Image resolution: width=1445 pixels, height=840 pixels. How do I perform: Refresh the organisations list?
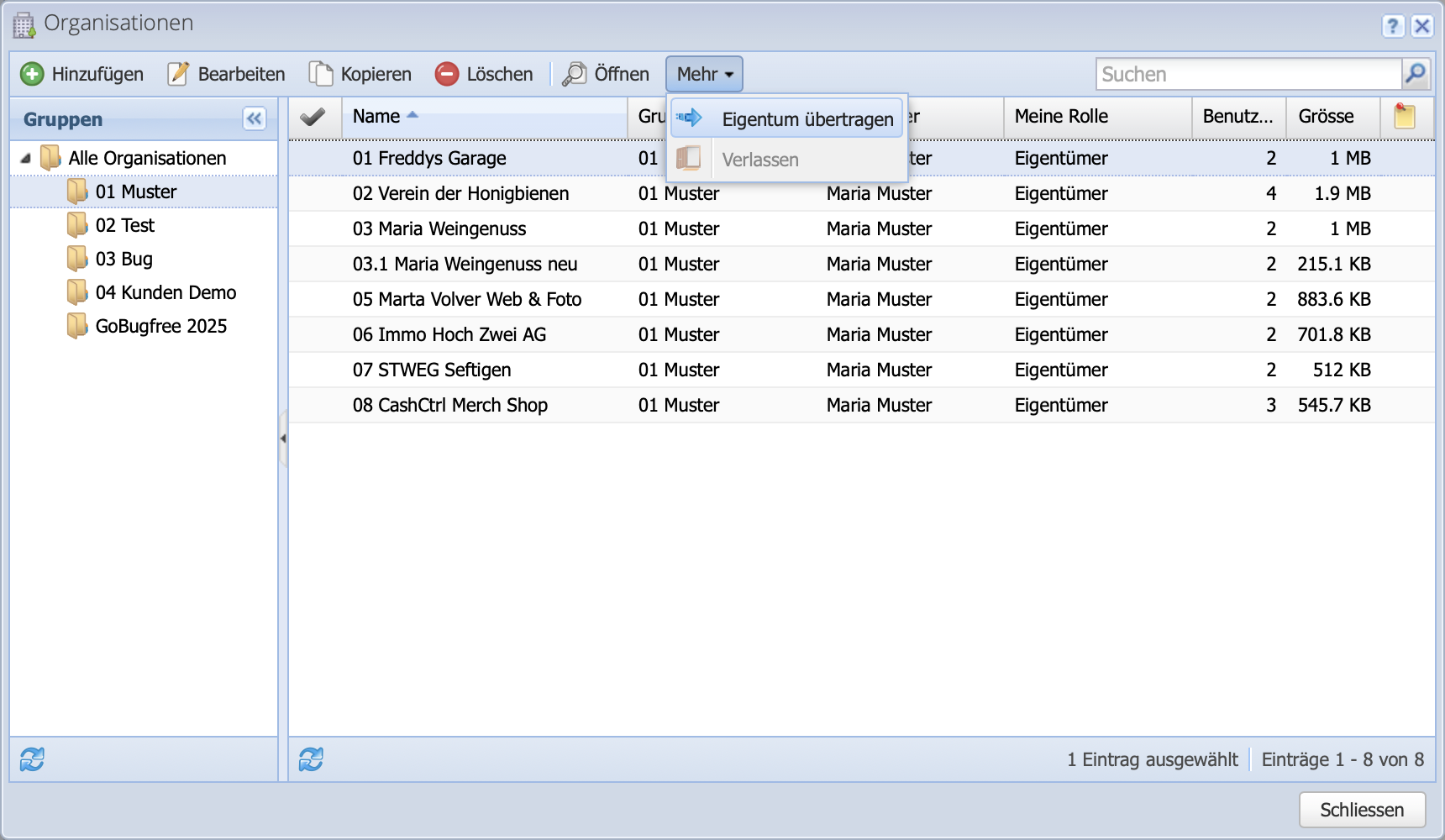[x=311, y=759]
